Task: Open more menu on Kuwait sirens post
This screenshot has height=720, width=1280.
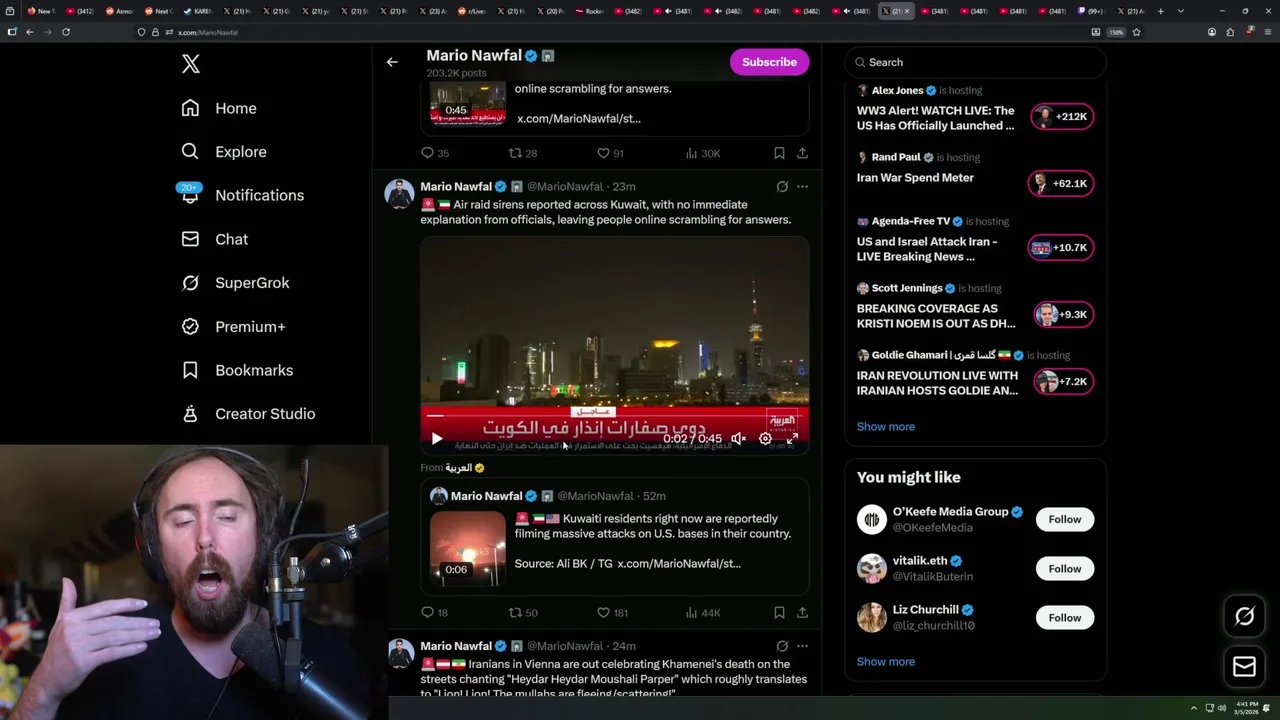Action: pyautogui.click(x=802, y=186)
